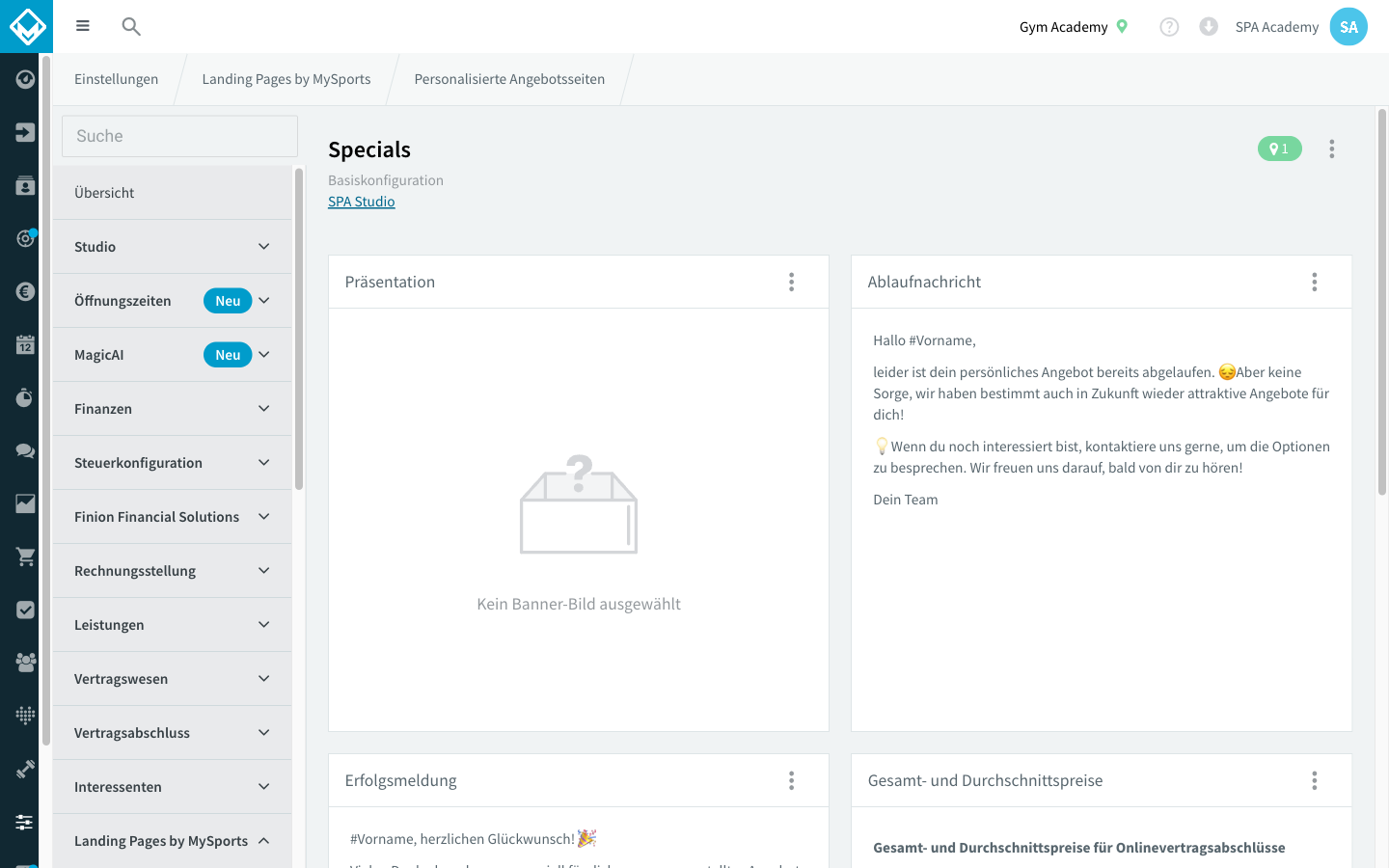This screenshot has width=1389, height=868.
Task: Click the MySports logo icon
Action: coord(26,26)
